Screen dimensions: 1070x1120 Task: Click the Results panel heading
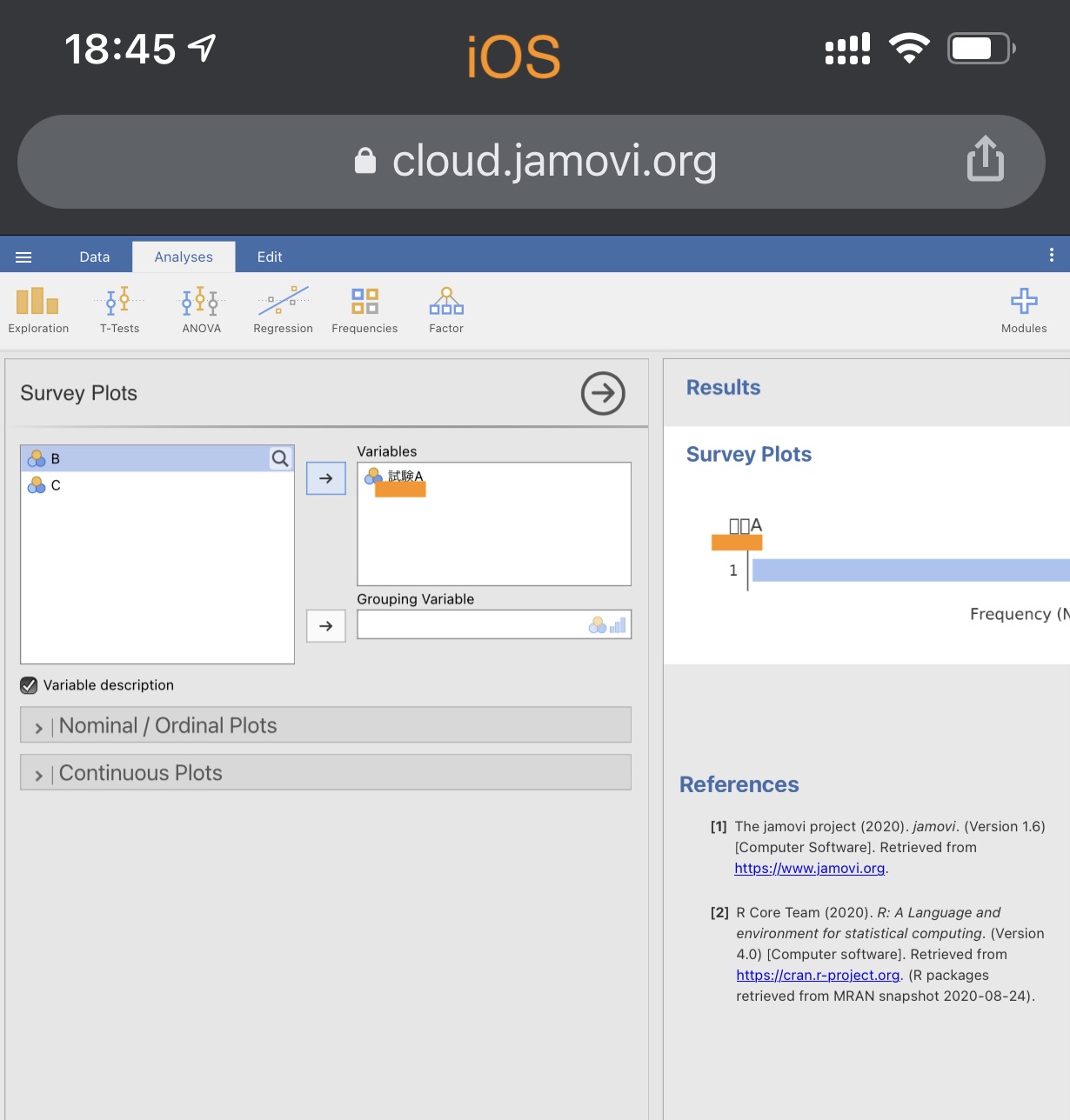[723, 387]
